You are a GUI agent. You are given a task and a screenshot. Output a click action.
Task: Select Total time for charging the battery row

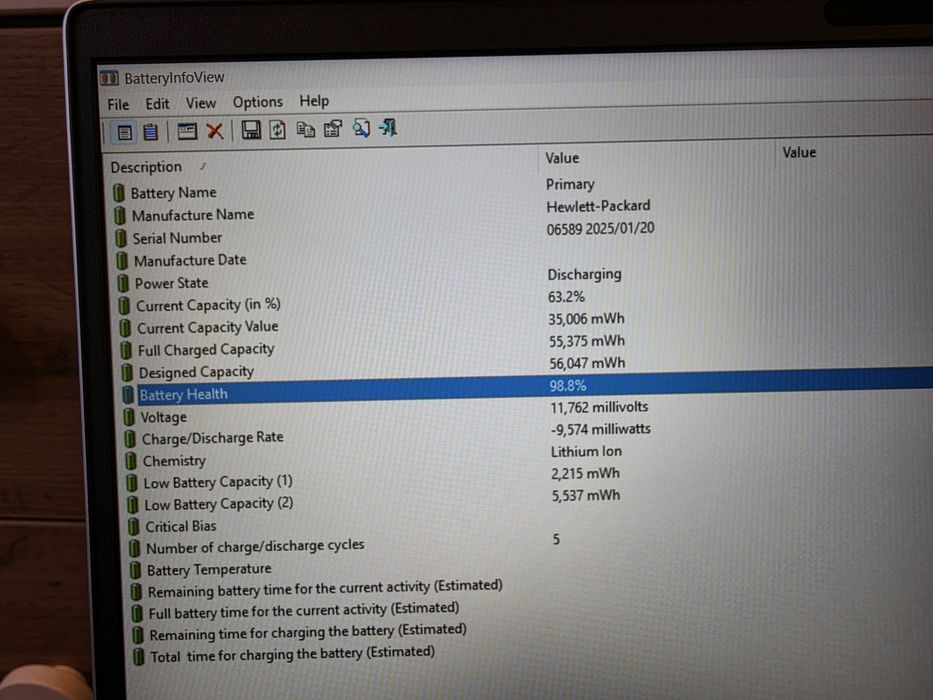(x=292, y=655)
